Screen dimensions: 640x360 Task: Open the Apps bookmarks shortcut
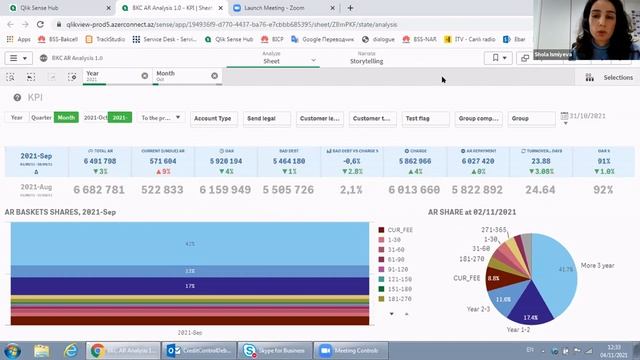tap(19, 39)
